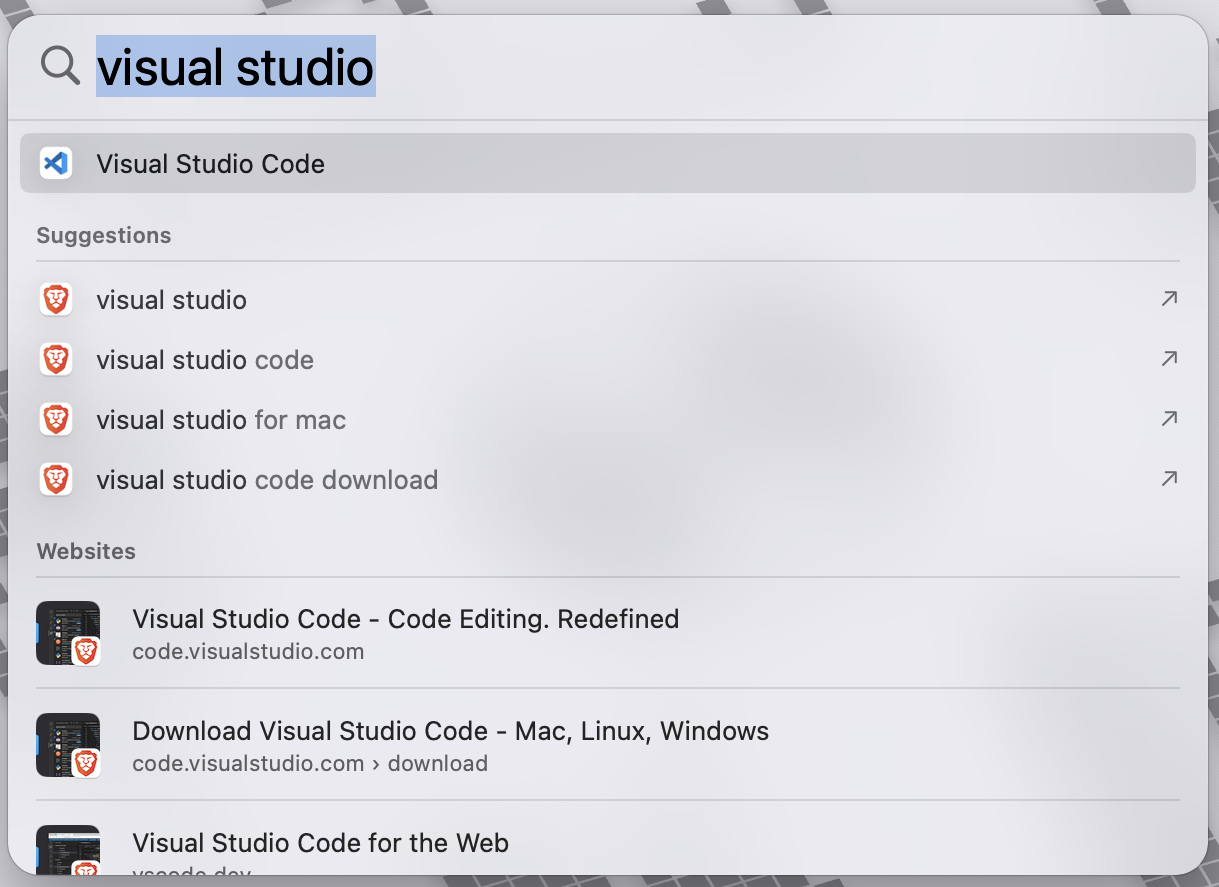Select "visual studio code download" suggestion
This screenshot has height=887, width=1219.
point(608,480)
